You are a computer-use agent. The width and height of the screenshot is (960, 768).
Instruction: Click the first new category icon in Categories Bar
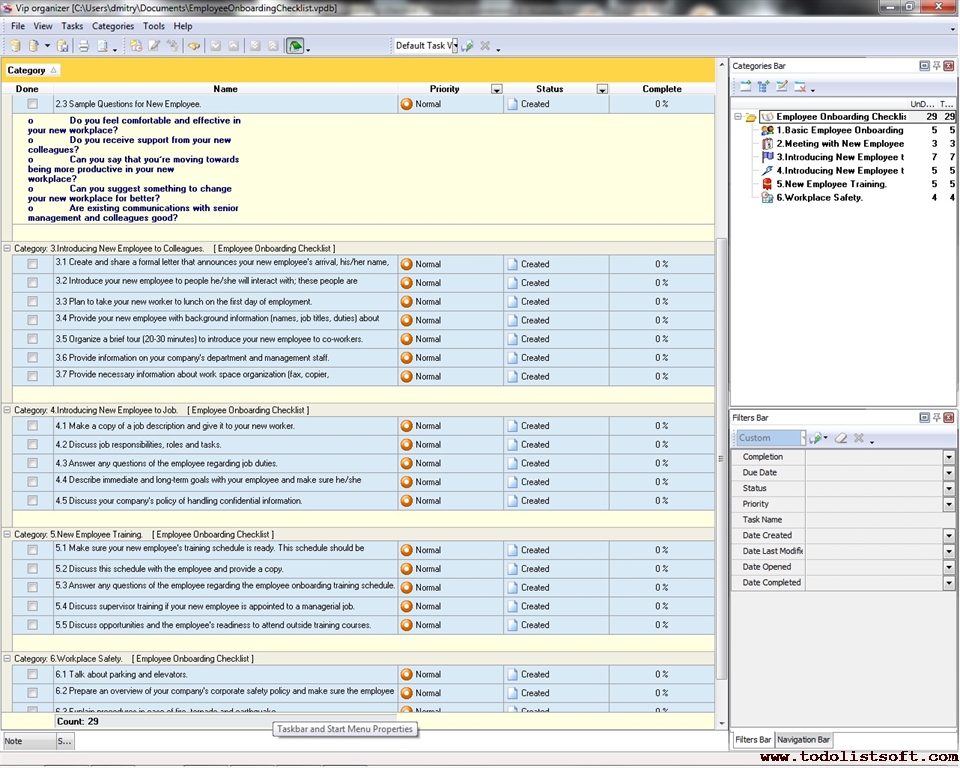(745, 87)
